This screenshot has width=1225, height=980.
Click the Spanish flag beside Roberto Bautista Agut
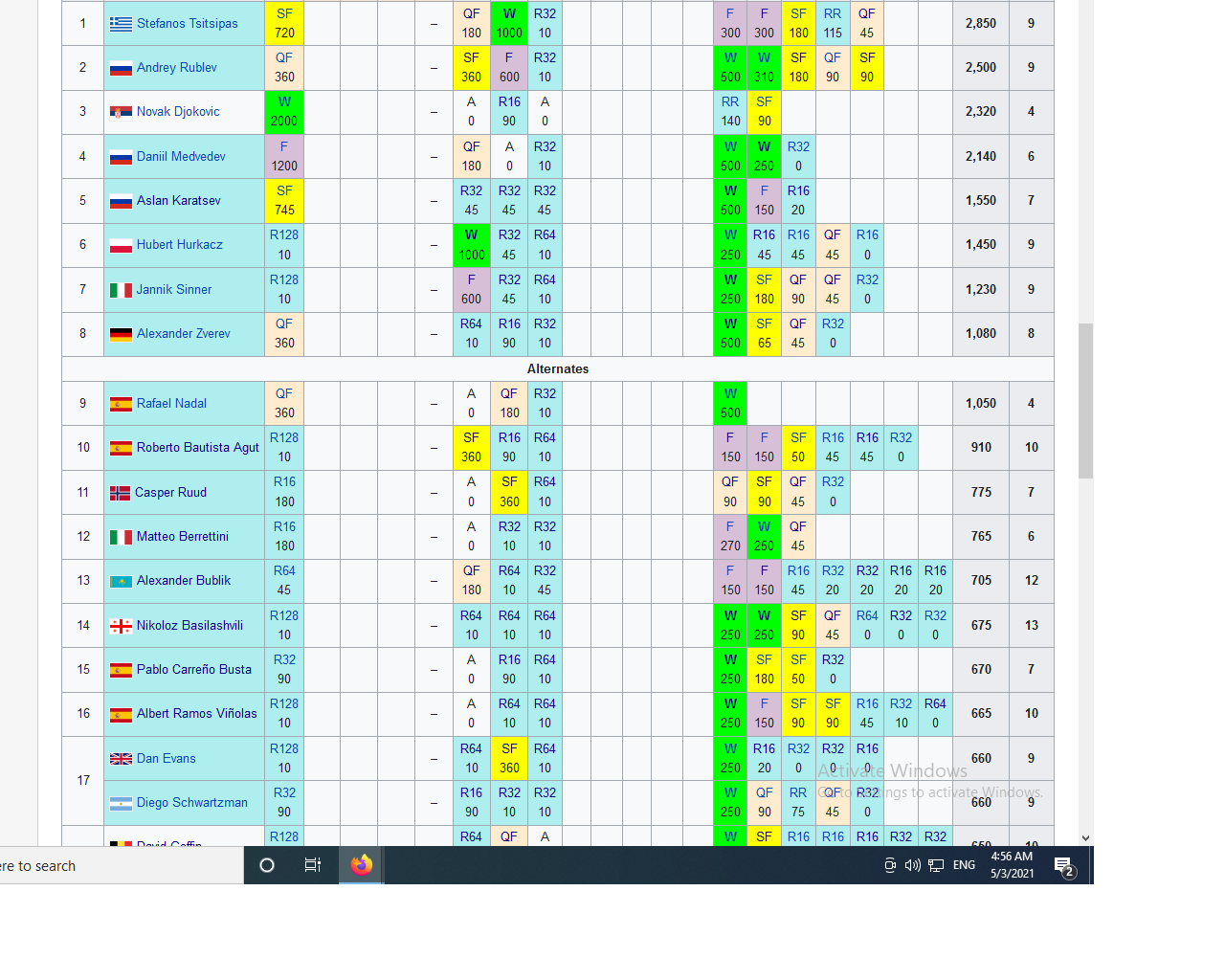tap(121, 448)
